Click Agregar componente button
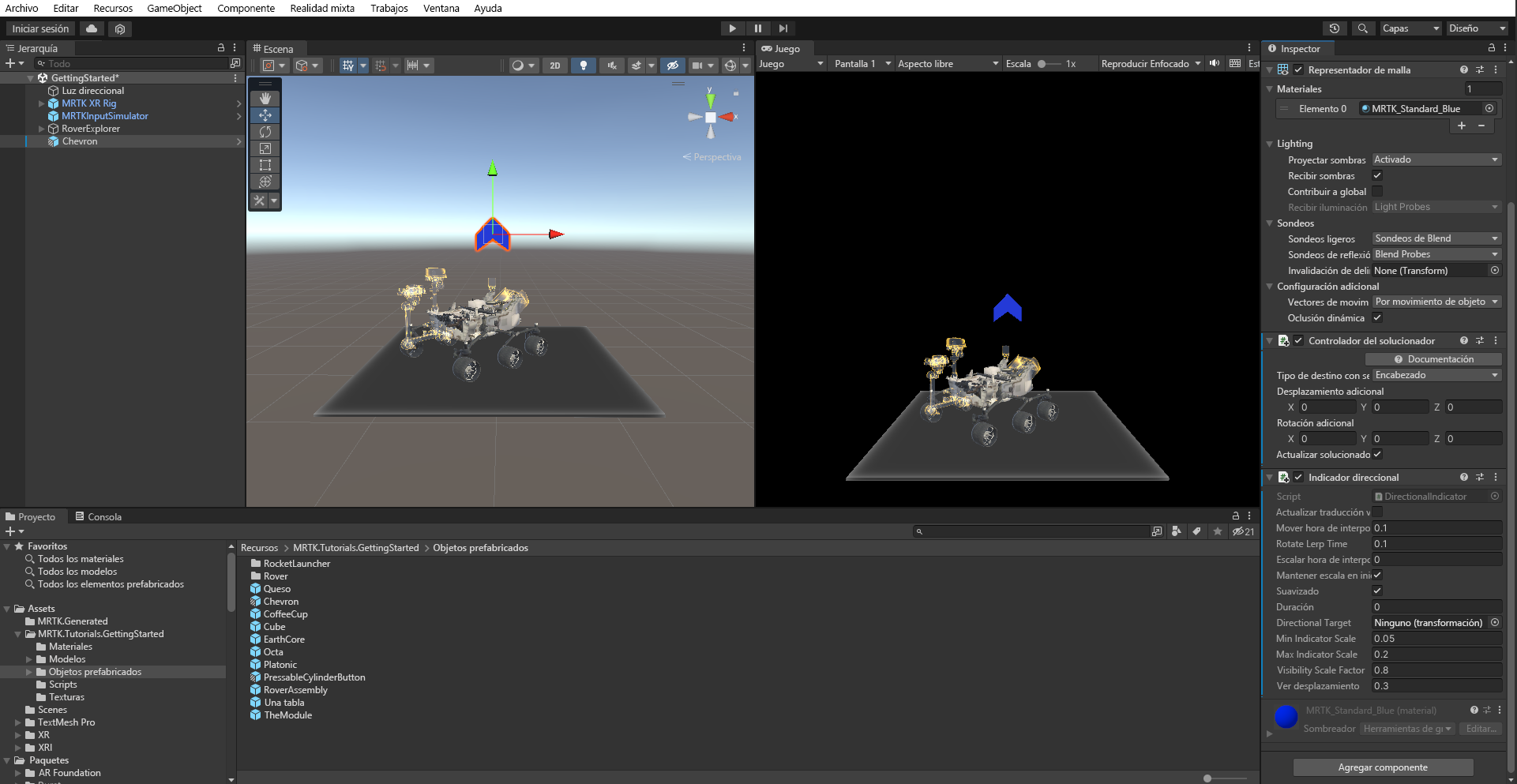 (1383, 767)
